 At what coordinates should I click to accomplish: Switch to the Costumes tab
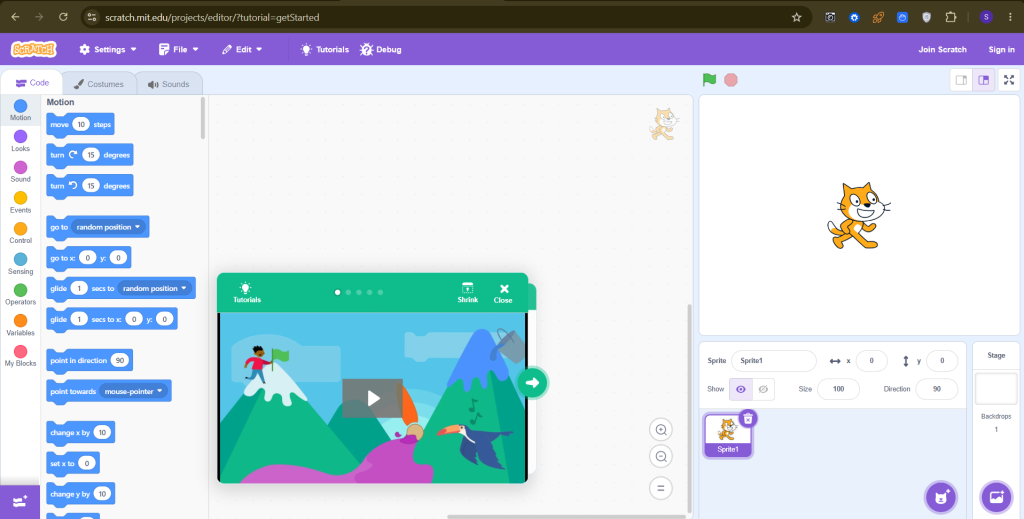[x=99, y=84]
